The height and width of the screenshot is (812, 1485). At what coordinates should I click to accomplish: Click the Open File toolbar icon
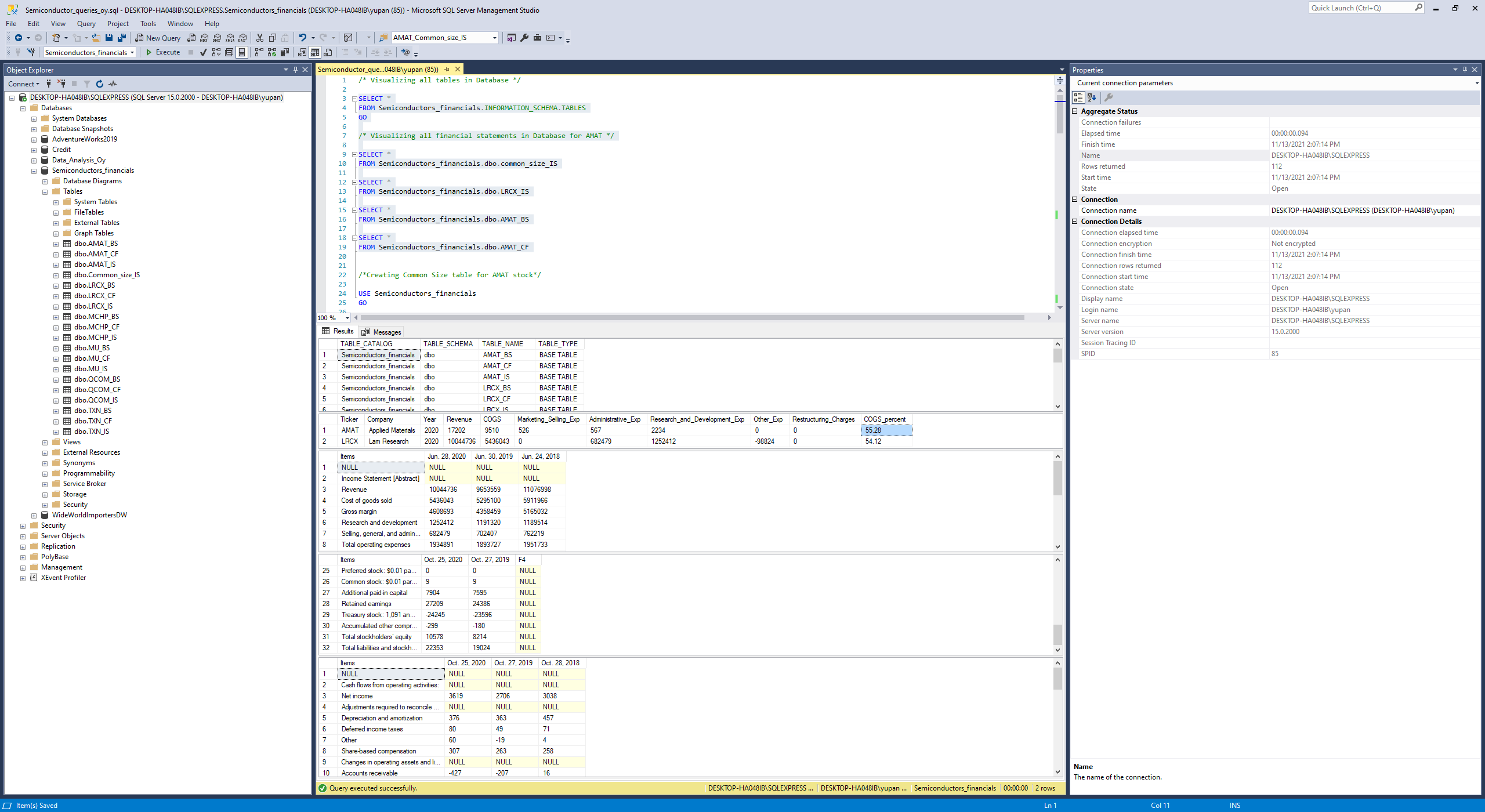(96, 38)
